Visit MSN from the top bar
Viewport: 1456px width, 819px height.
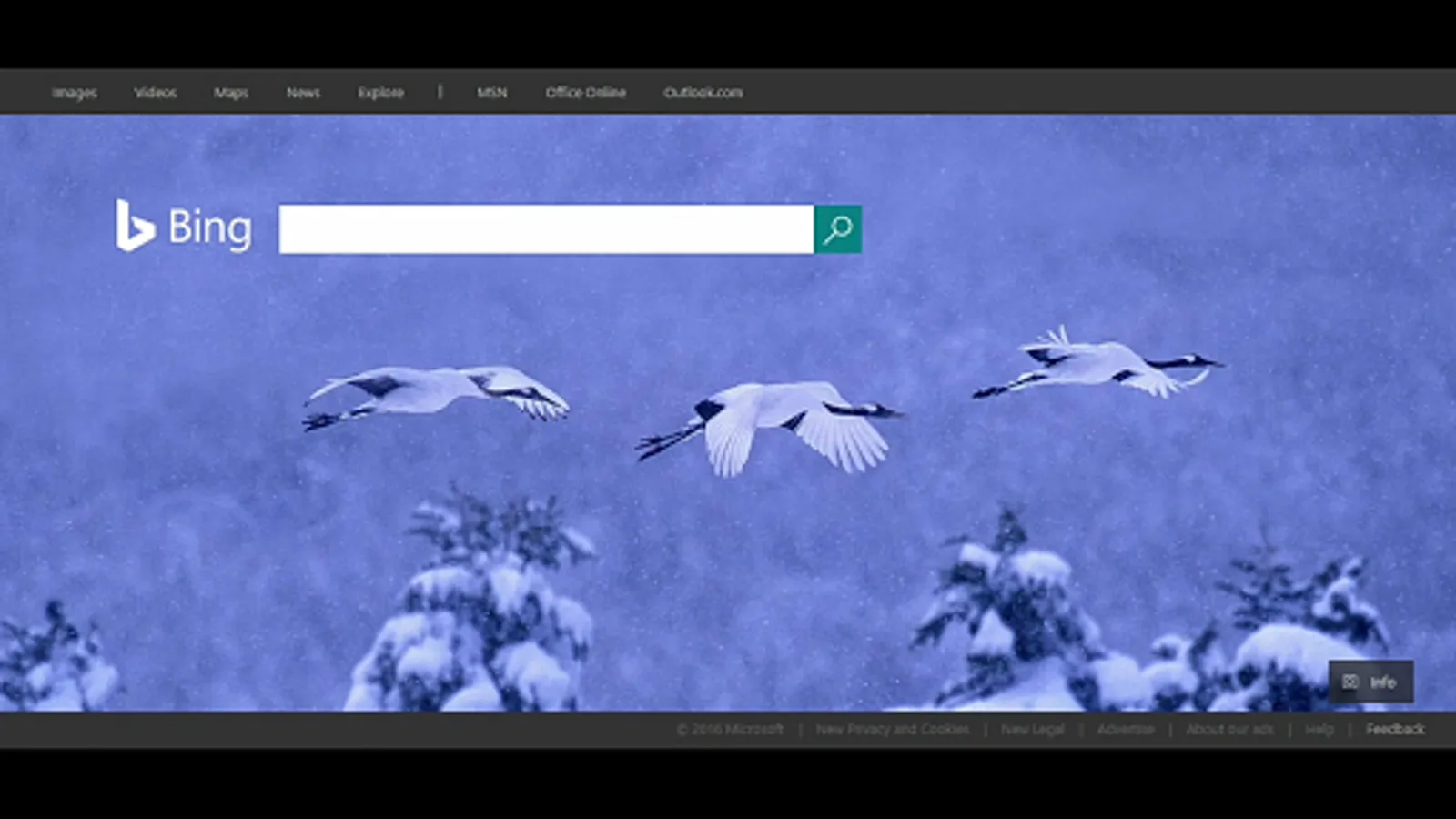point(492,93)
